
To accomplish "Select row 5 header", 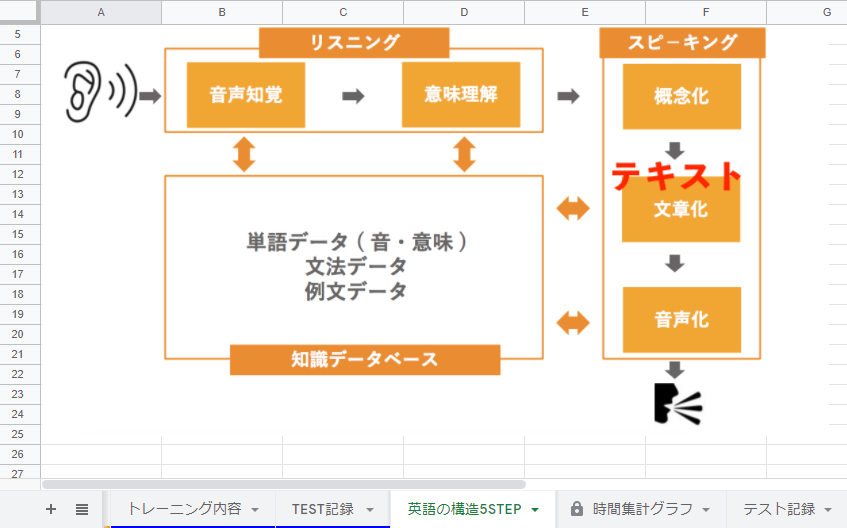I will (x=18, y=34).
